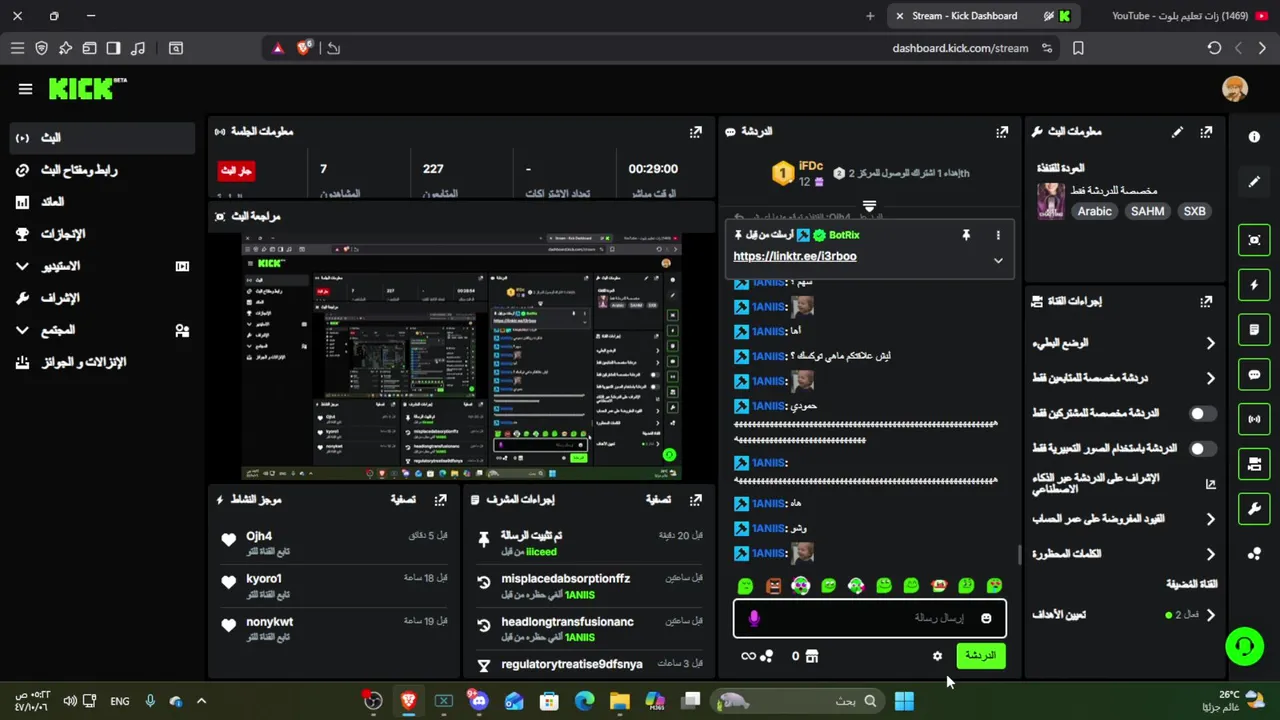Screen dimensions: 1280x720
Task: Toggle stream info wrench icon in right rail
Action: (x=1254, y=509)
